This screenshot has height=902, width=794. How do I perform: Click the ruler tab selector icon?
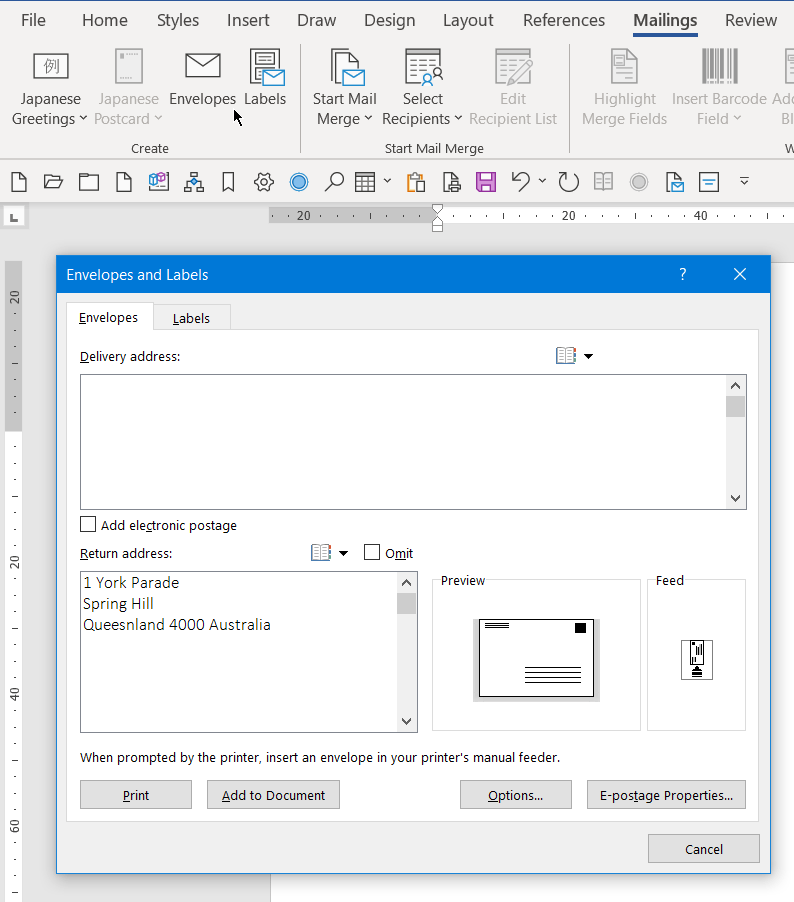click(14, 217)
